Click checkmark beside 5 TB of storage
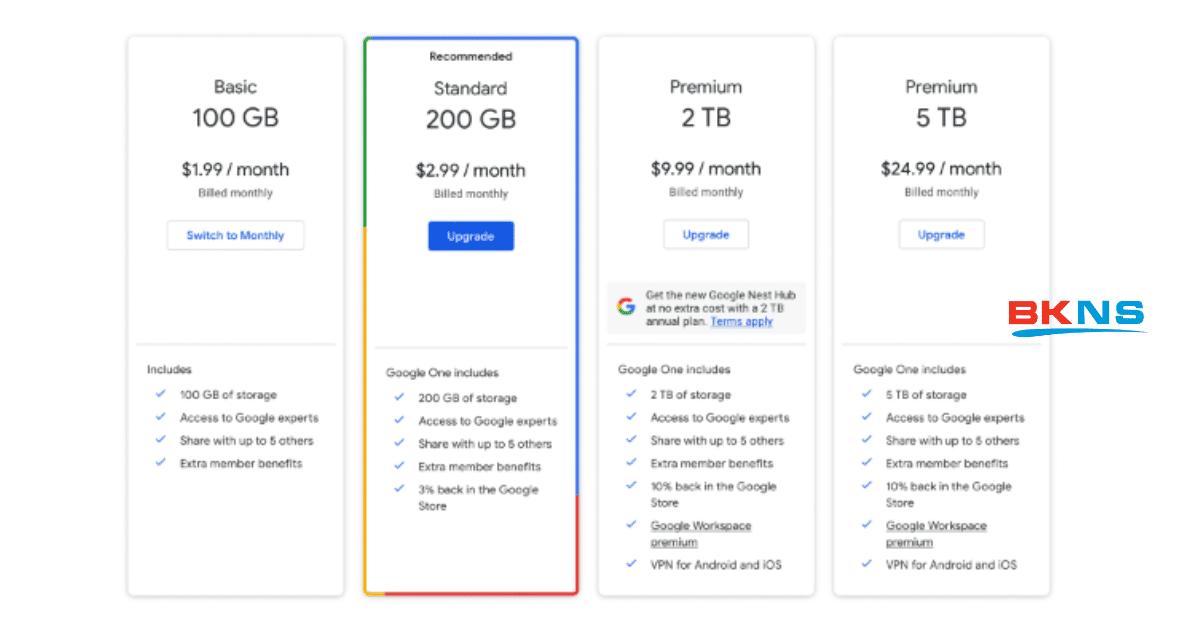This screenshot has width=1200, height=638. pyautogui.click(x=867, y=394)
